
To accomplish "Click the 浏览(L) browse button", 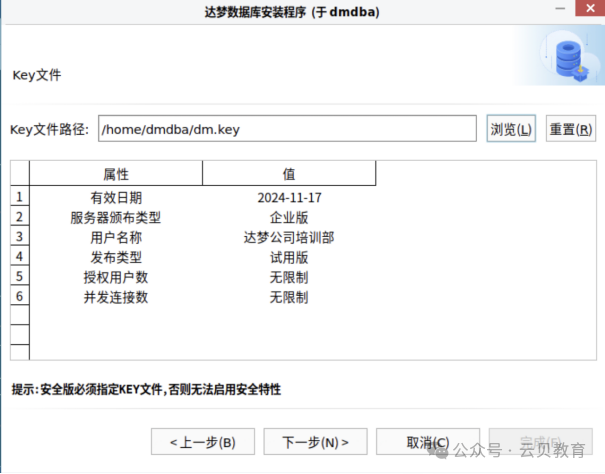I will 511,129.
